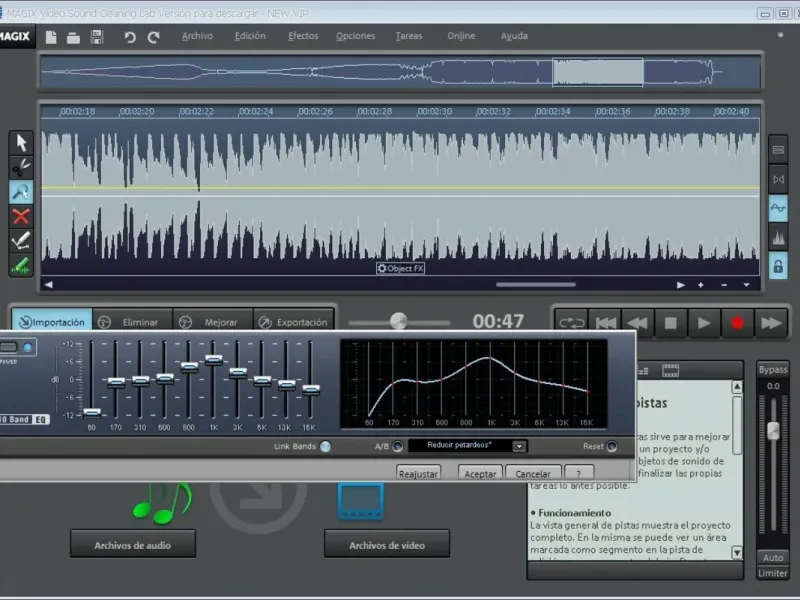The image size is (800, 600).
Task: Open the Efectos menu
Action: 303,36
